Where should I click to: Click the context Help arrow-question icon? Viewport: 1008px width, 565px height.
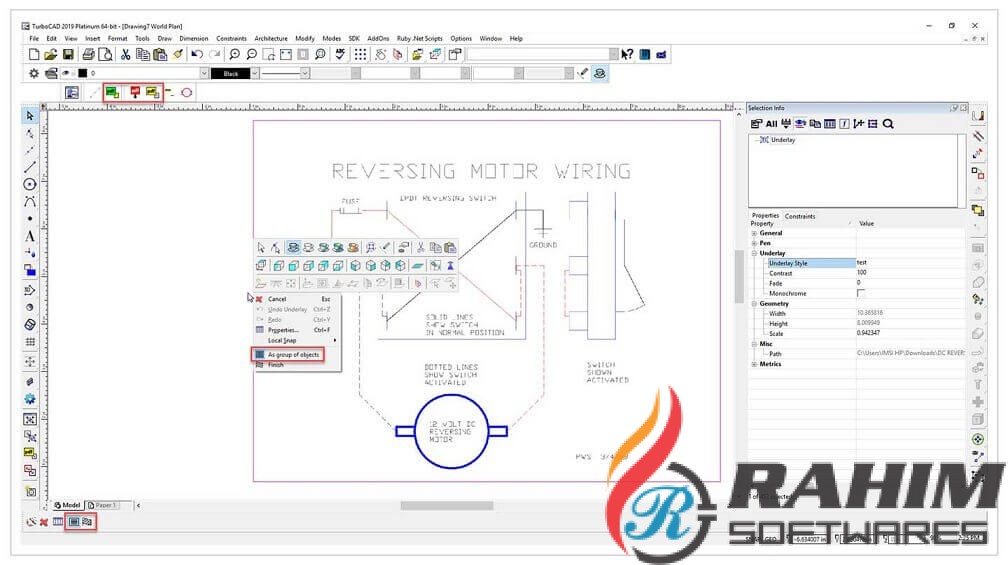point(627,55)
